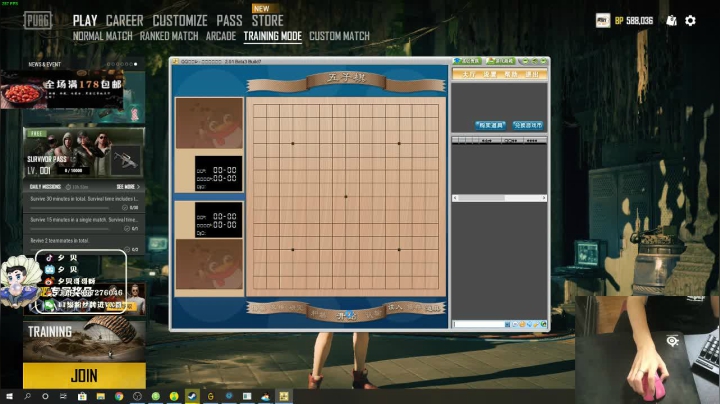
Task: Click the scrollbar left arrow in player list
Action: [455, 198]
